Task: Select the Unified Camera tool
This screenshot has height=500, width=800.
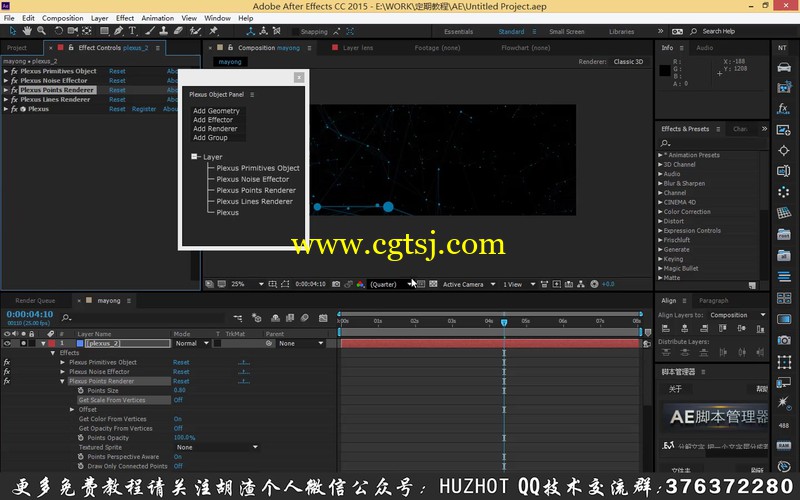Action: click(x=72, y=31)
